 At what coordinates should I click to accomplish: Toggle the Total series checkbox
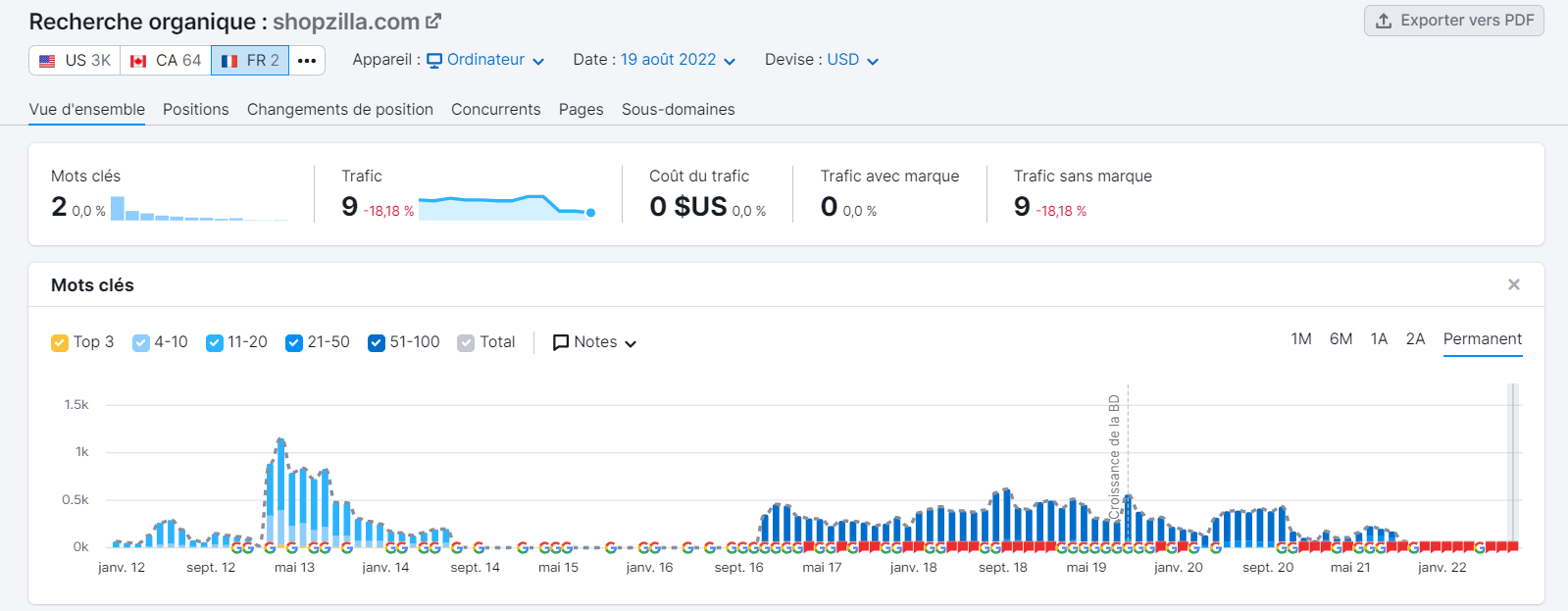pyautogui.click(x=466, y=342)
